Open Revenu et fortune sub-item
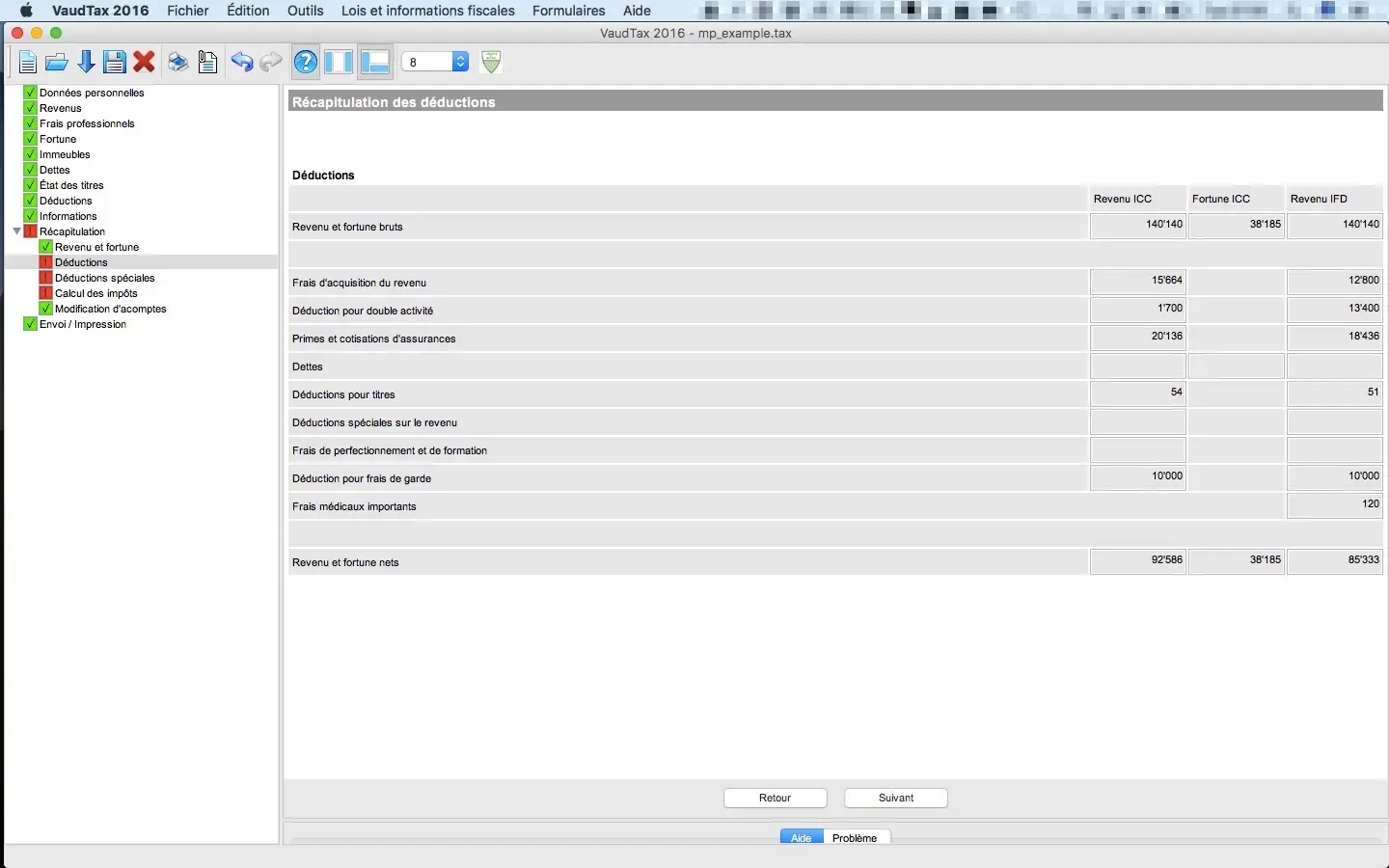This screenshot has height=868, width=1389. [96, 247]
